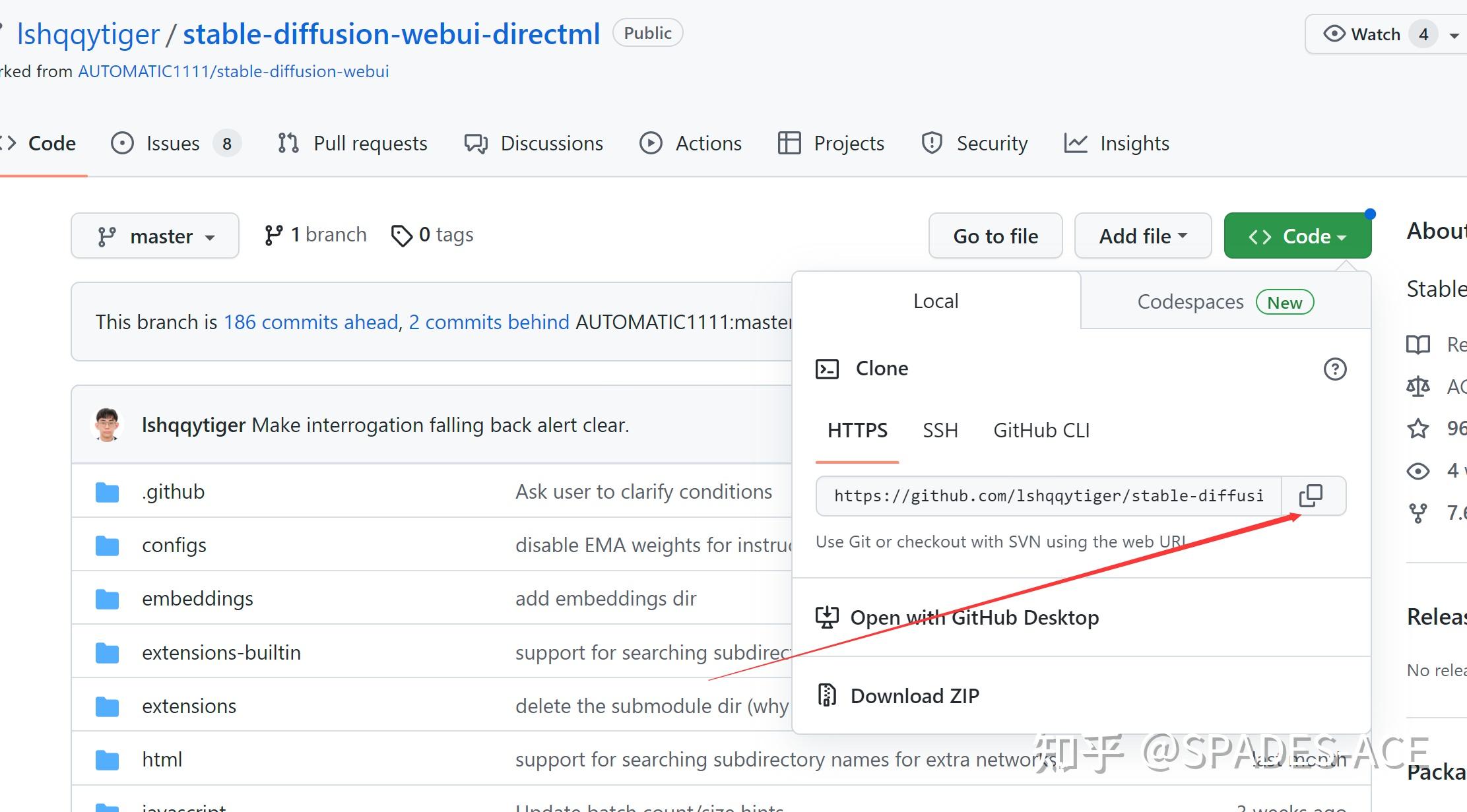Copy the repository clone URL to clipboard
1467x812 pixels.
tap(1312, 495)
